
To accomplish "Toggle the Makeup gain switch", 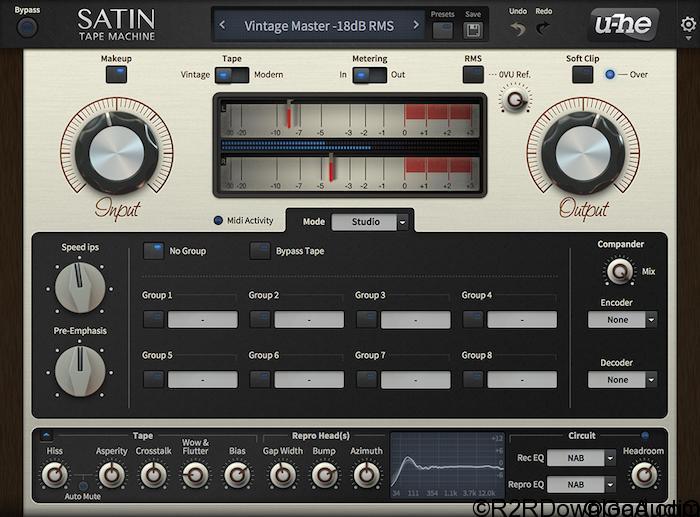I will pos(116,75).
